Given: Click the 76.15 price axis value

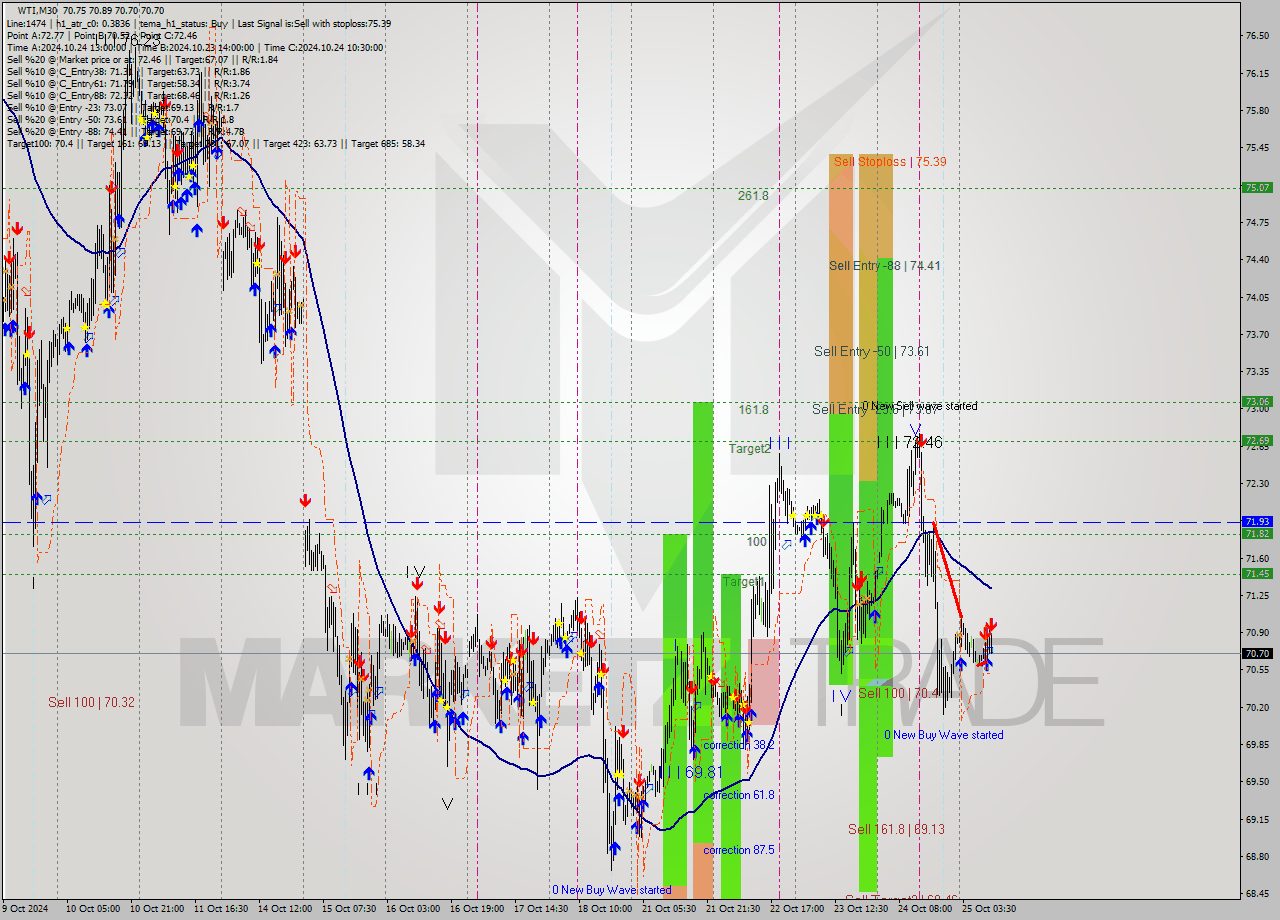Looking at the screenshot, I should 1256,73.
